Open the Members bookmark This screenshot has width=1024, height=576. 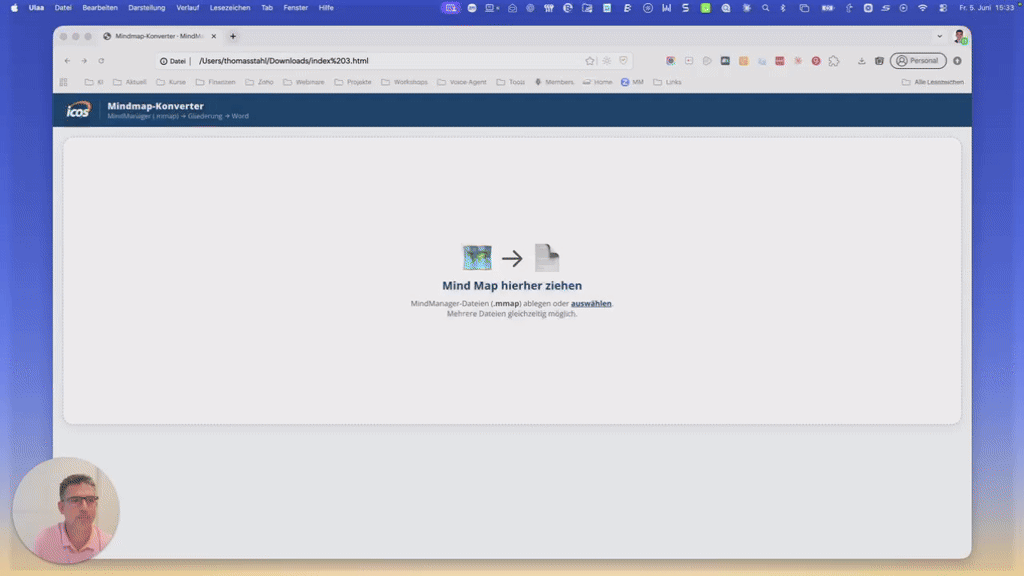pyautogui.click(x=554, y=82)
